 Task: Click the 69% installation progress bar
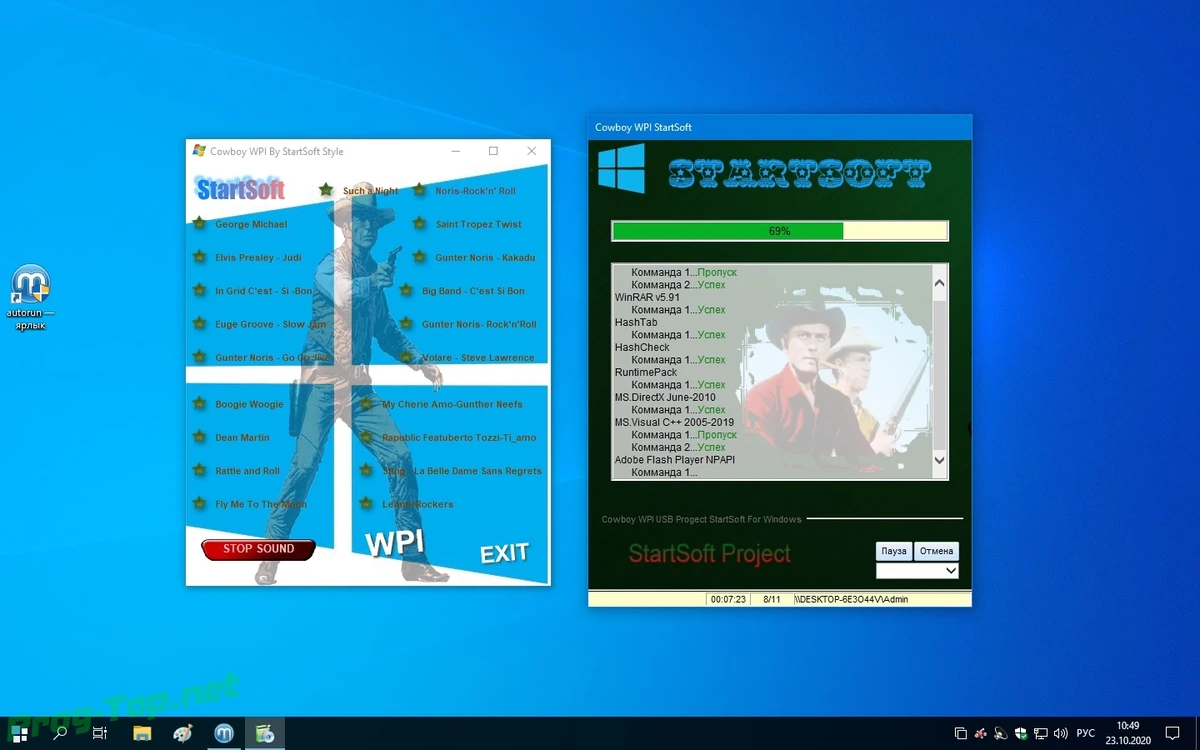tap(780, 231)
